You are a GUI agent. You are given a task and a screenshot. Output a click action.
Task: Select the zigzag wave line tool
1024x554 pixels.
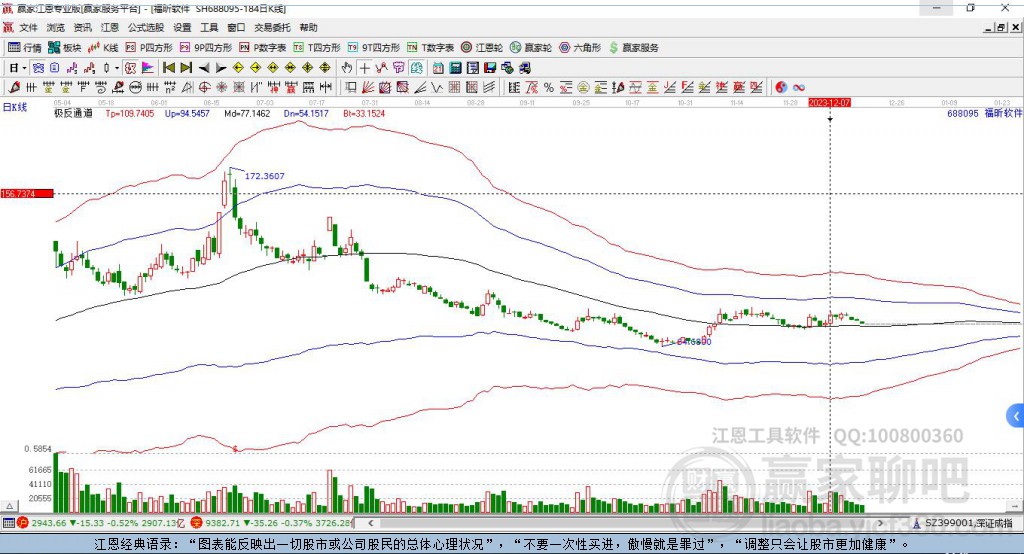click(438, 88)
